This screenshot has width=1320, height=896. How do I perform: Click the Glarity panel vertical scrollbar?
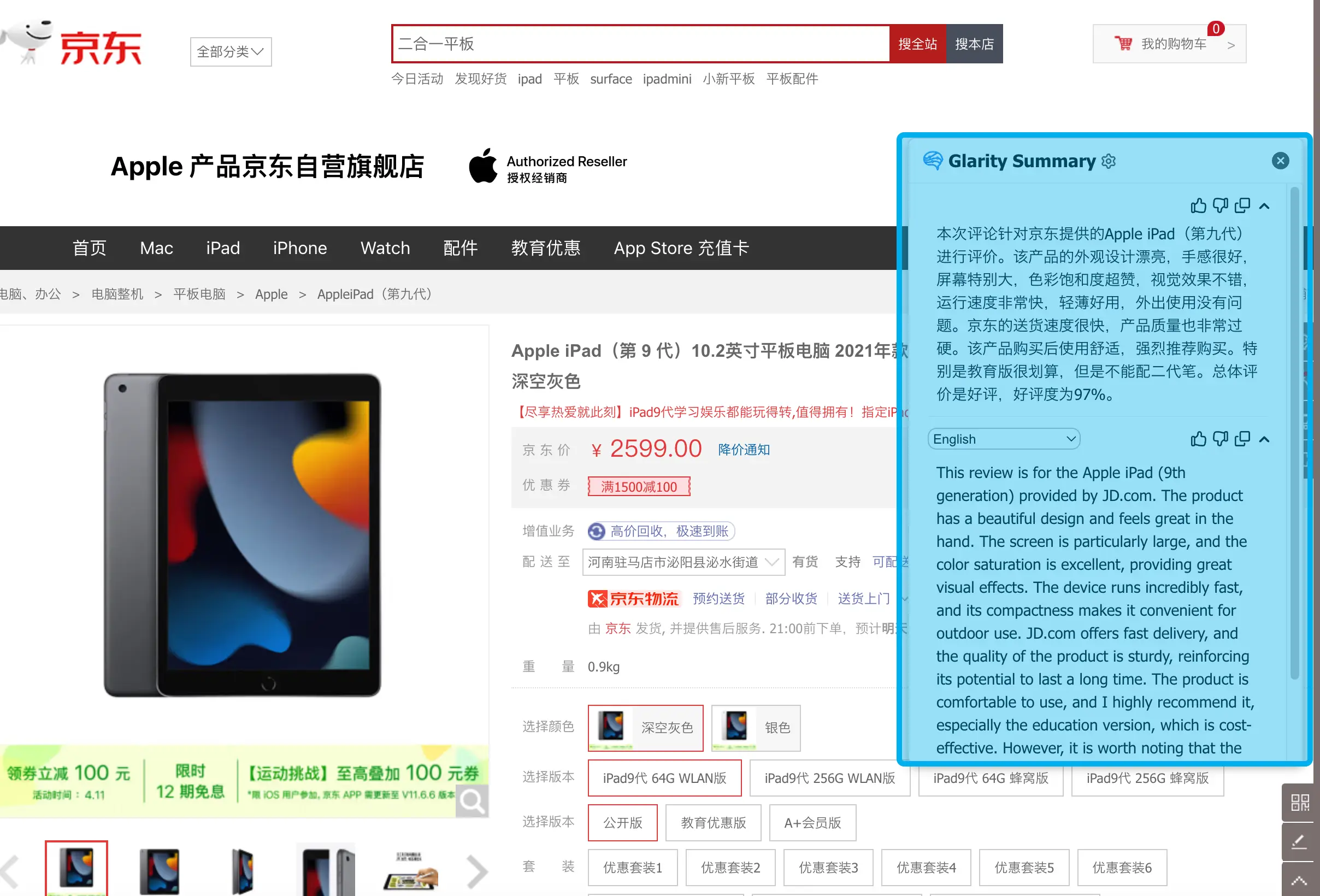click(x=1294, y=433)
